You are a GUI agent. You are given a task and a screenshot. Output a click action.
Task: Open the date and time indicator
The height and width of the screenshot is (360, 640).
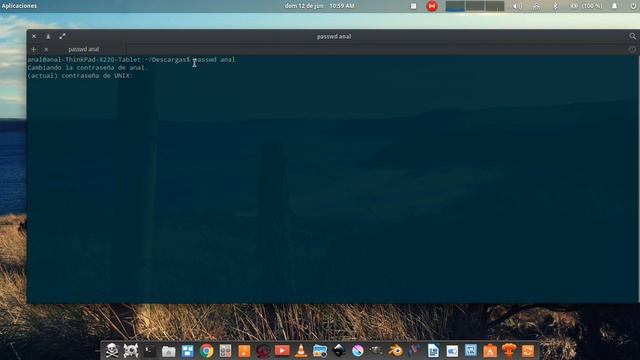[319, 6]
